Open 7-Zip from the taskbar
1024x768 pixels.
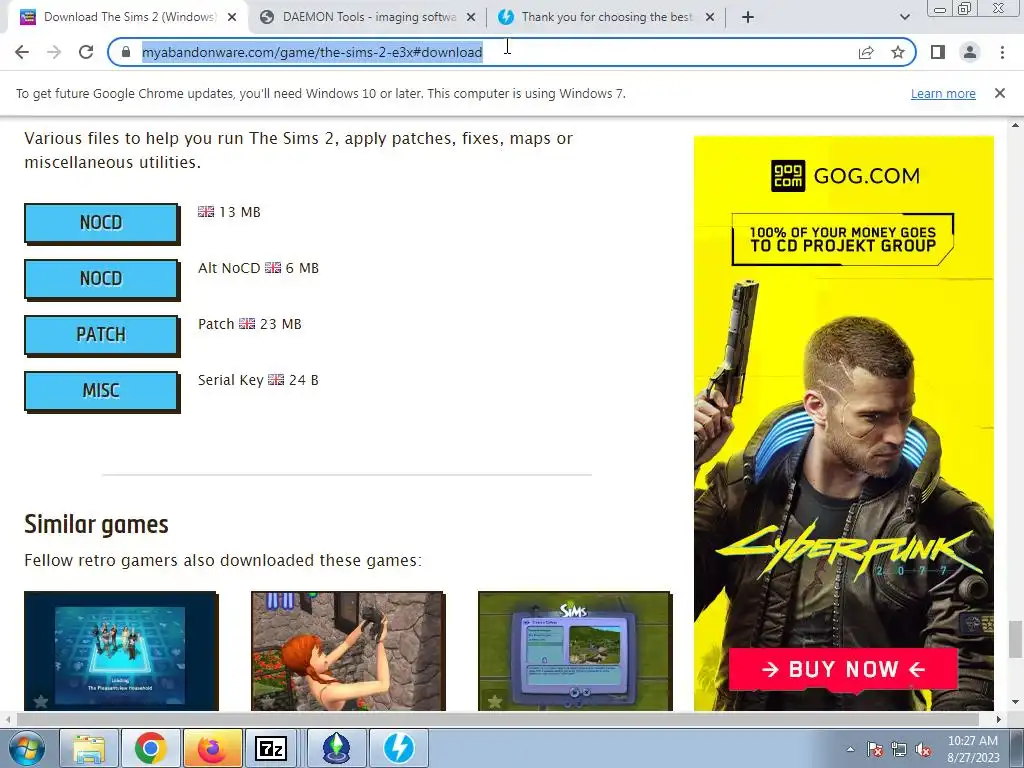click(x=271, y=748)
